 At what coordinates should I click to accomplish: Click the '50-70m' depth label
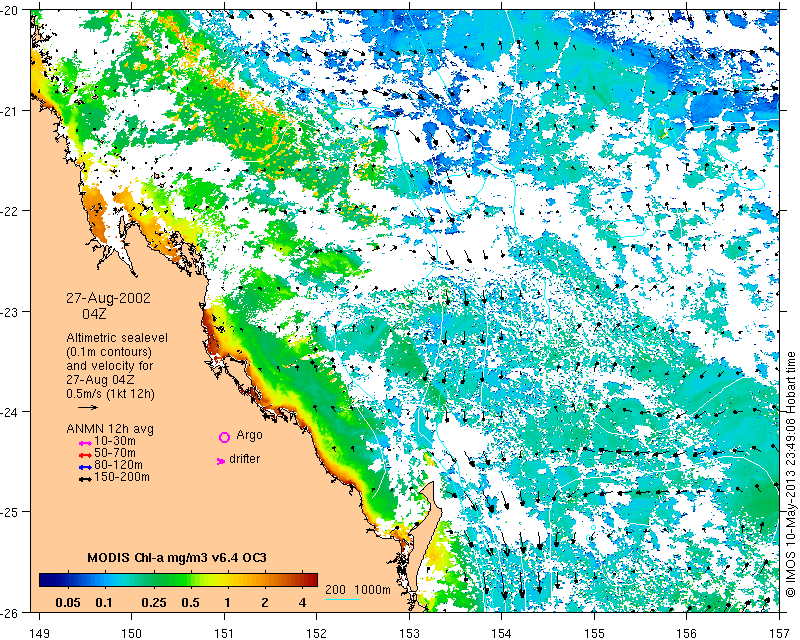(x=115, y=453)
